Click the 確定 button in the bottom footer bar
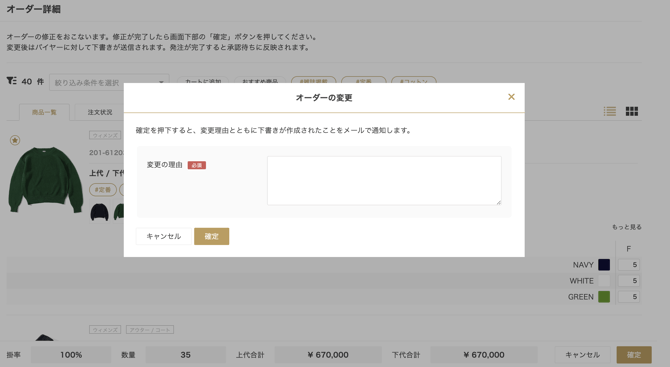The width and height of the screenshot is (670, 367). (x=634, y=355)
